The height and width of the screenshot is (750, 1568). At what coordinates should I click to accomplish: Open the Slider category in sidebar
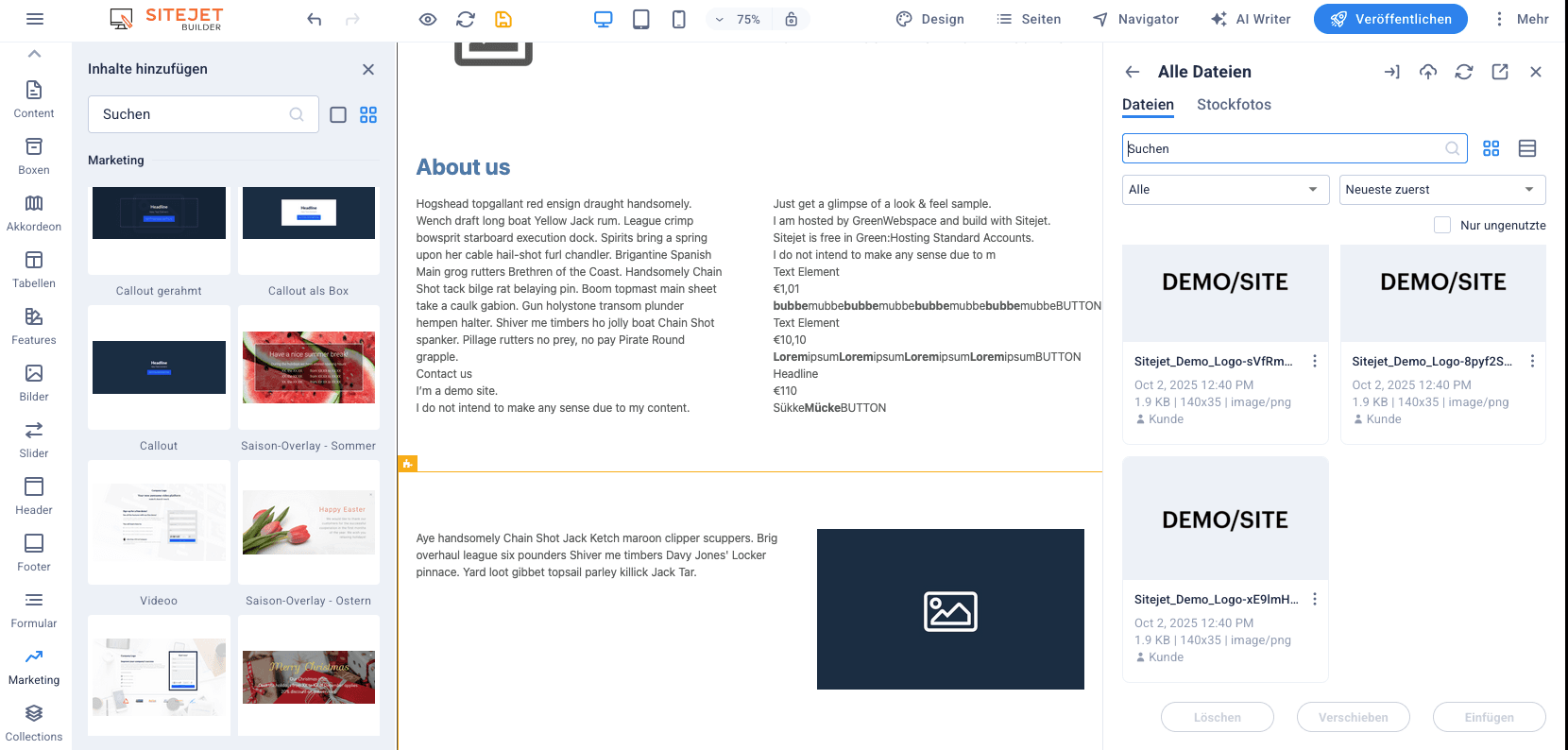(34, 439)
